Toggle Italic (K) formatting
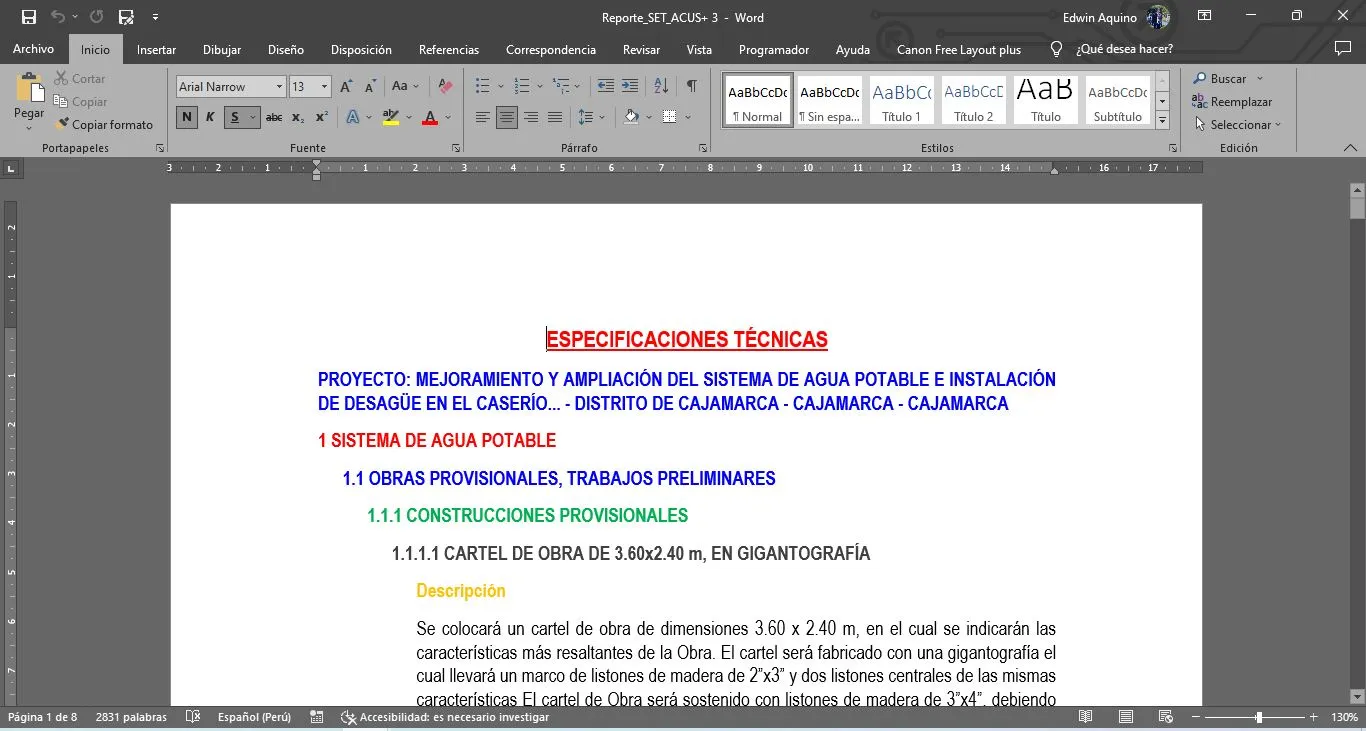The width and height of the screenshot is (1366, 731). (210, 117)
